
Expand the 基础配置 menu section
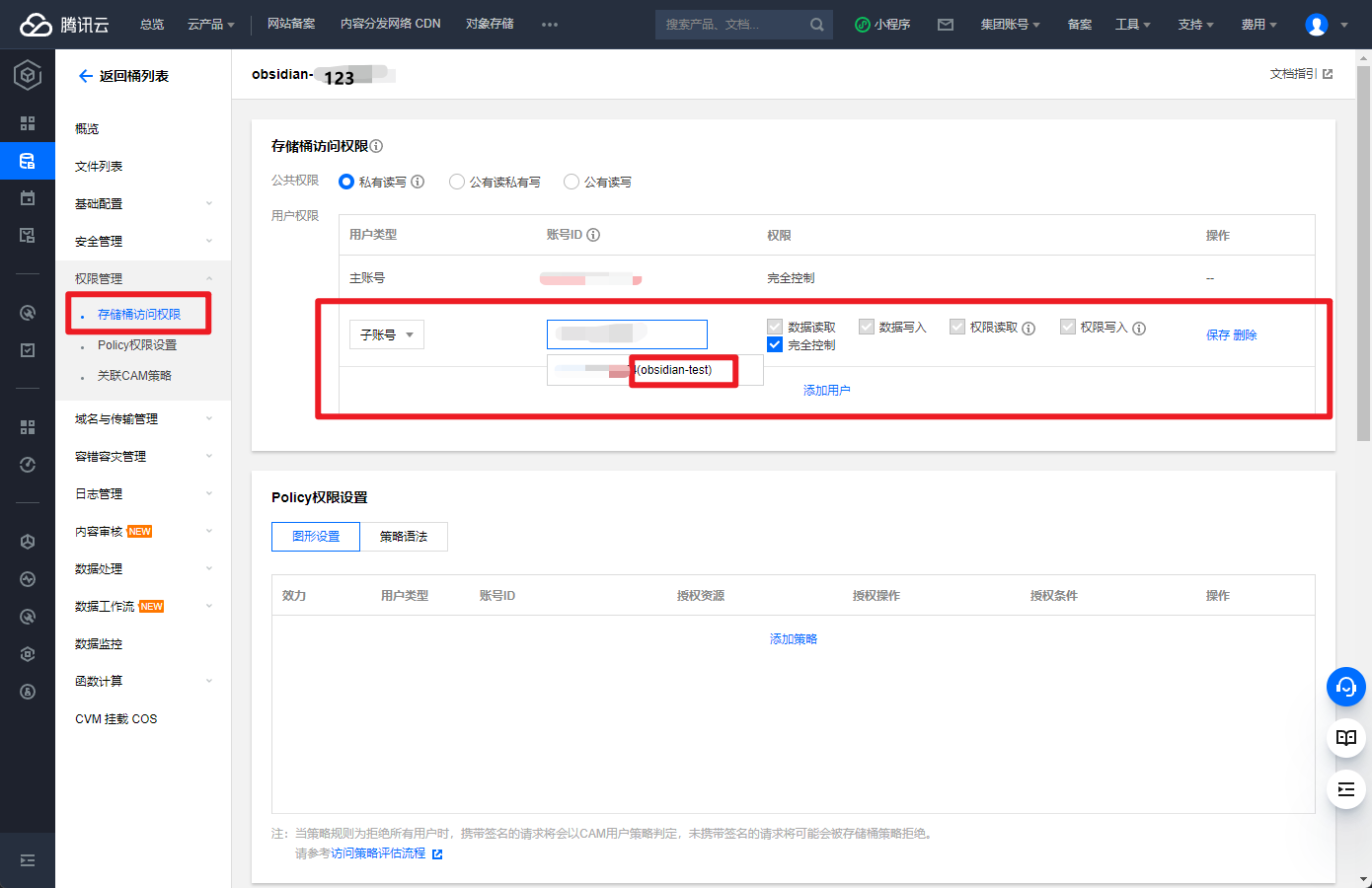coord(143,203)
